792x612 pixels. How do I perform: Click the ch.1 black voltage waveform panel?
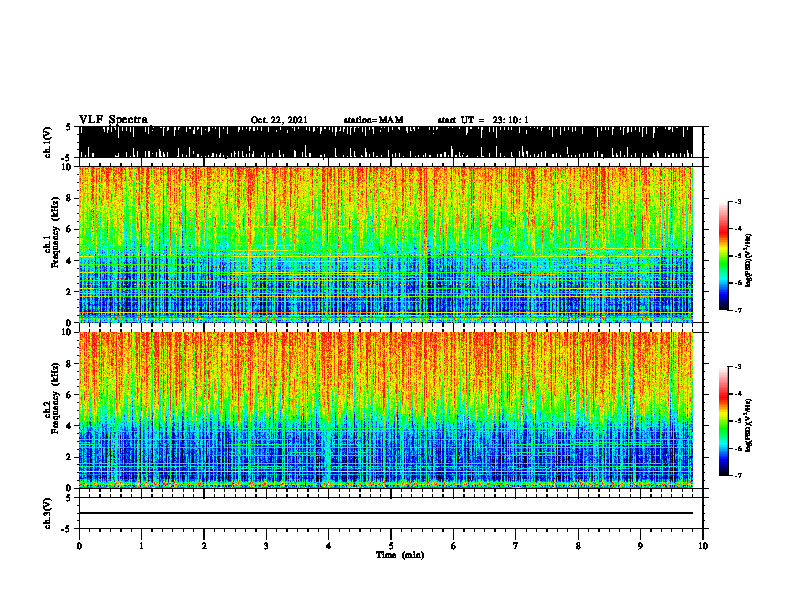[386, 142]
